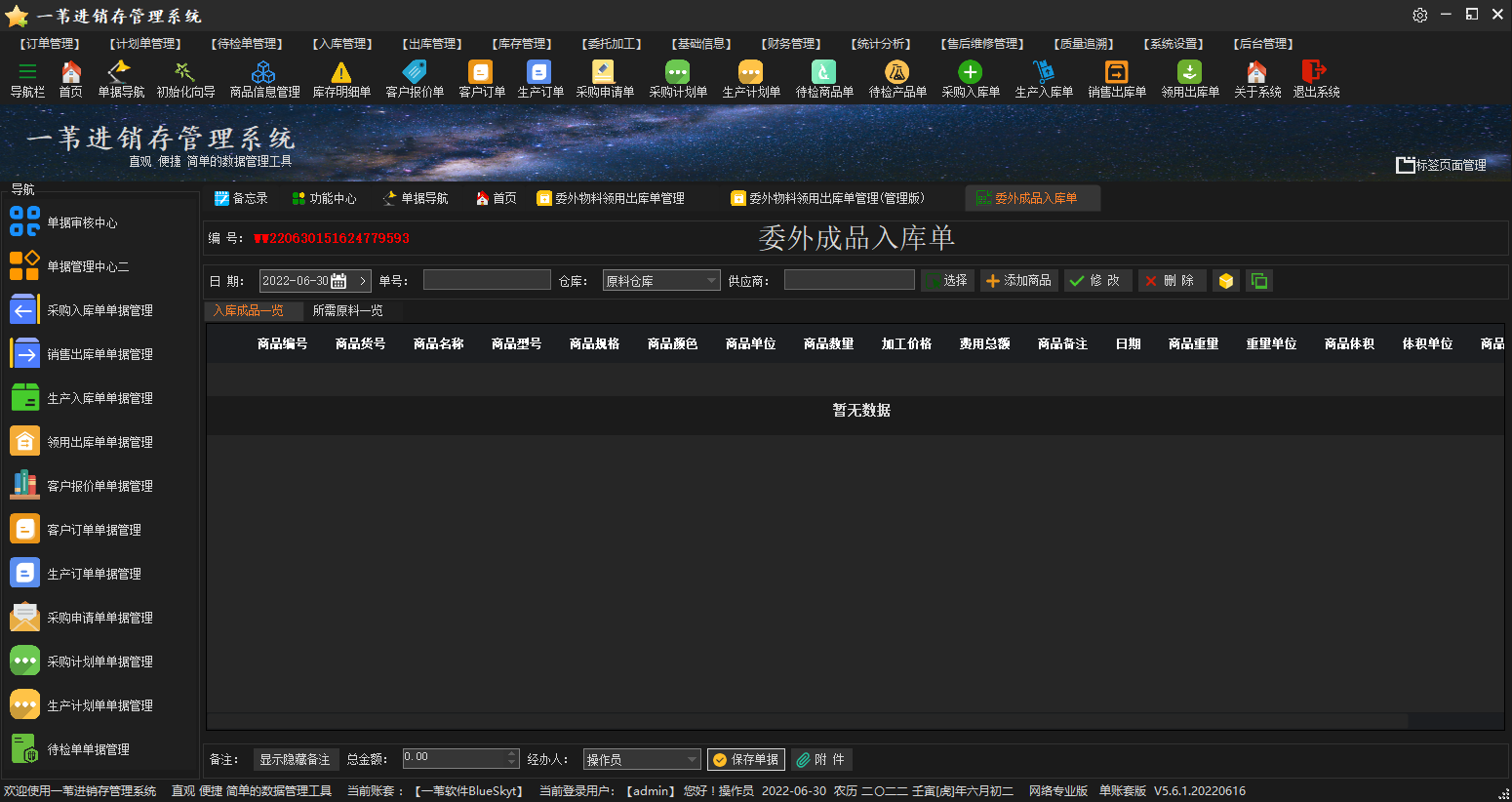Open 单据审核中心 in sidebar
The image size is (1512, 802).
point(82,222)
